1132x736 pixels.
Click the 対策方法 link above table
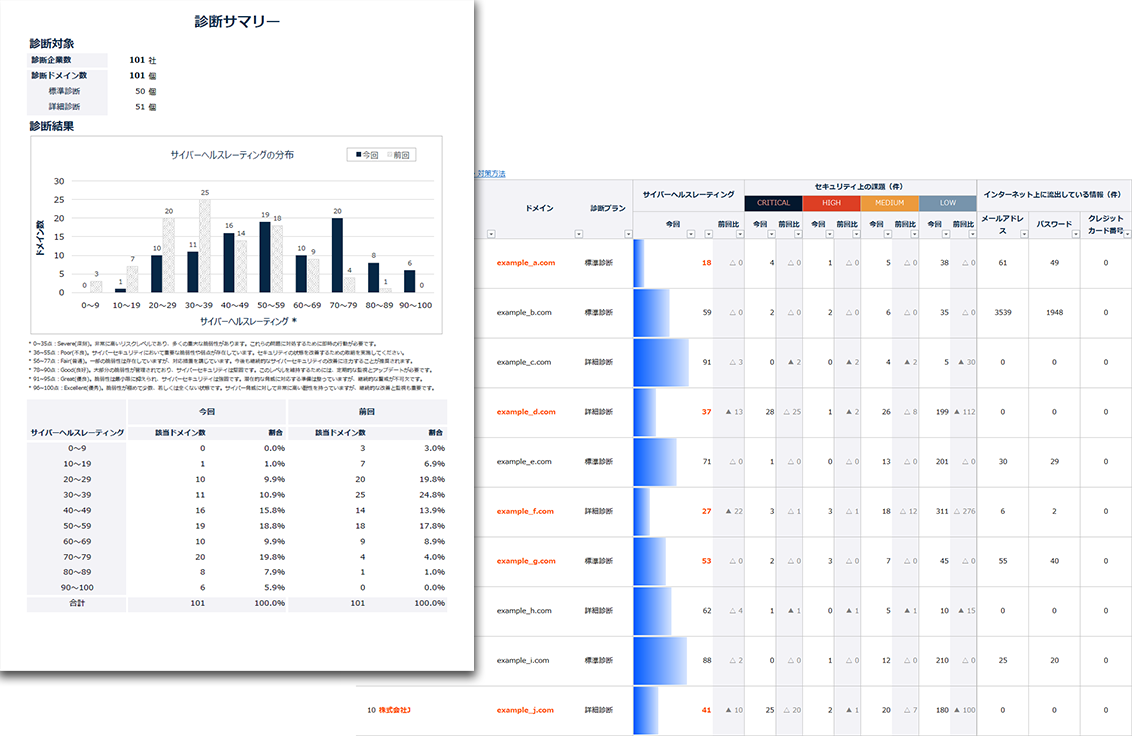tap(490, 174)
